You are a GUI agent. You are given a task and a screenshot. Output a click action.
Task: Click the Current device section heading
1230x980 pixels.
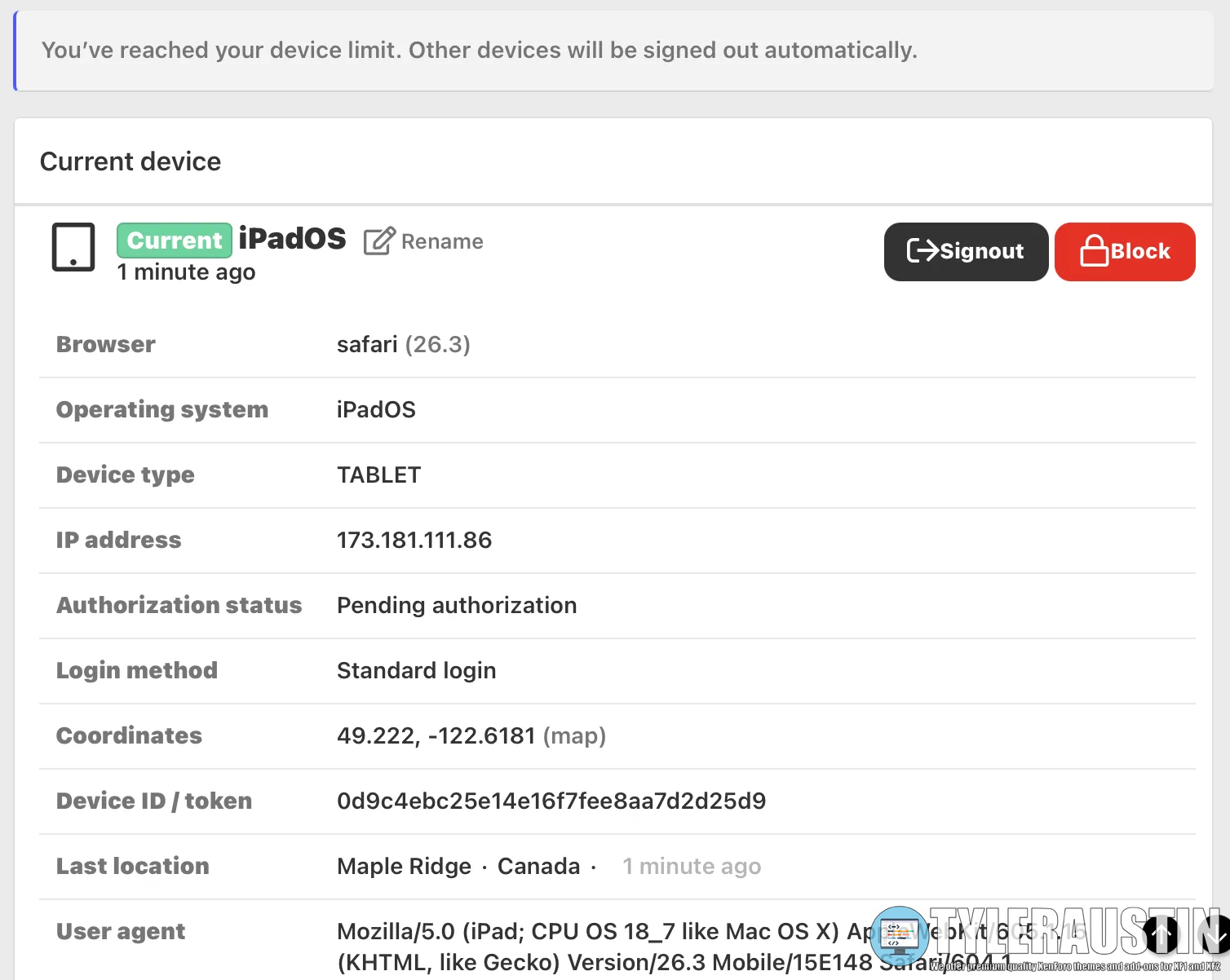coord(131,161)
